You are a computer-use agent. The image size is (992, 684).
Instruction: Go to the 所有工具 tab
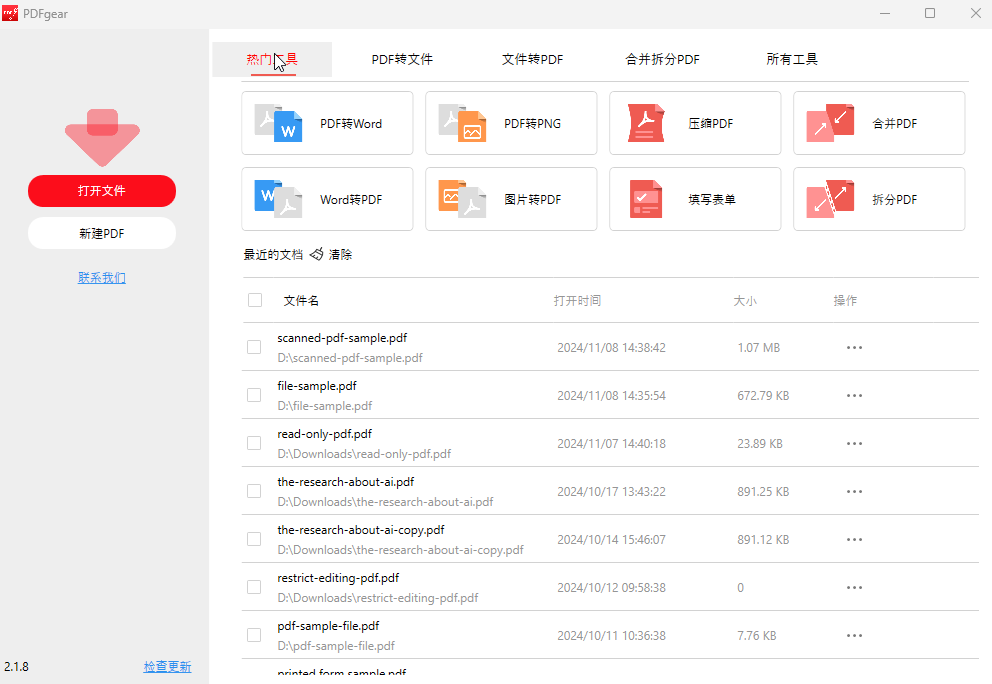(792, 60)
